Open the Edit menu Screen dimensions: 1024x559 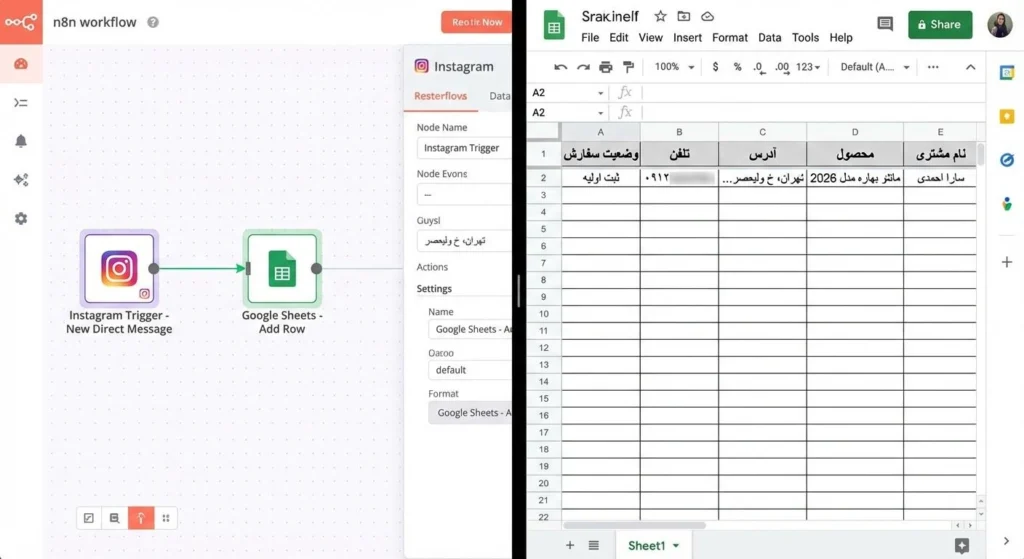[618, 38]
